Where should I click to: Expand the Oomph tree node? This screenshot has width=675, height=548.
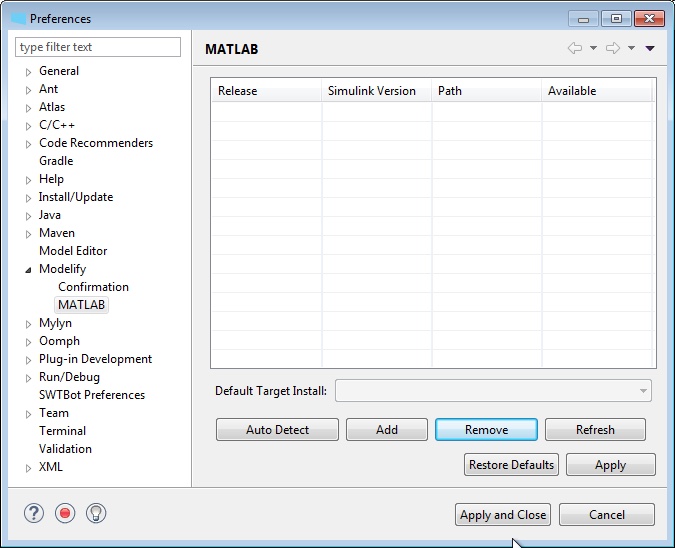(x=28, y=342)
